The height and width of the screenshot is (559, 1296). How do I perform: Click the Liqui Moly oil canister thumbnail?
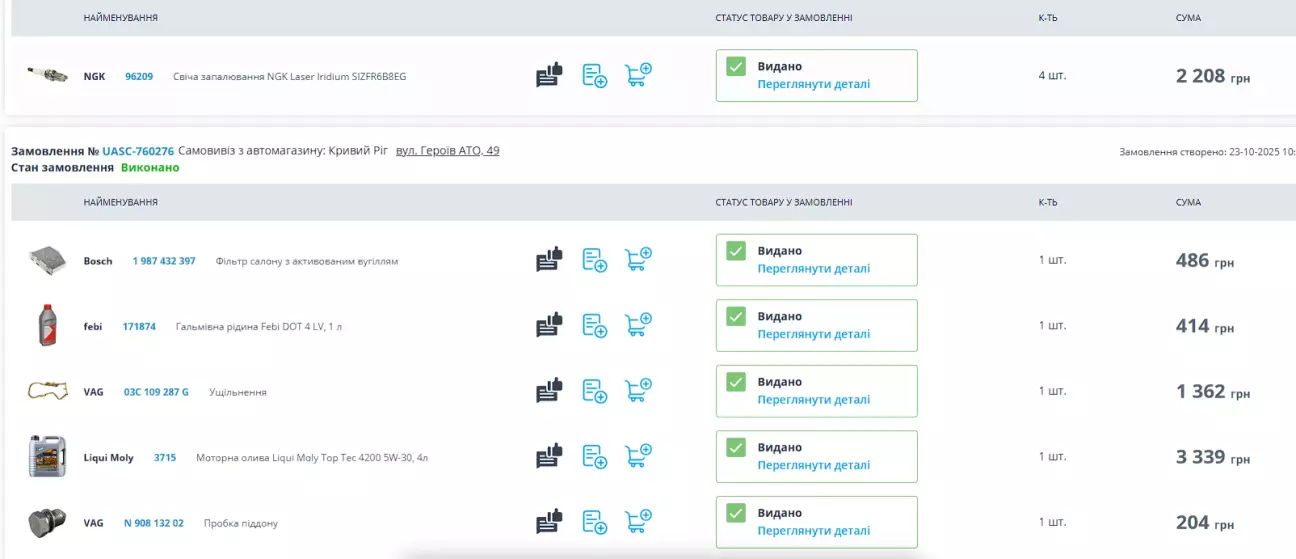point(47,456)
